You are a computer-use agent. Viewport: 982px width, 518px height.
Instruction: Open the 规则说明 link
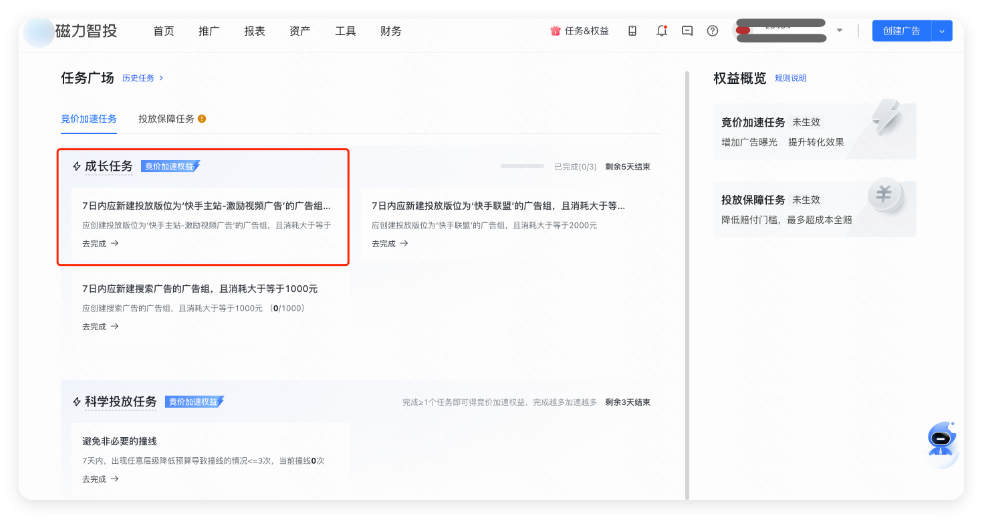click(x=790, y=78)
